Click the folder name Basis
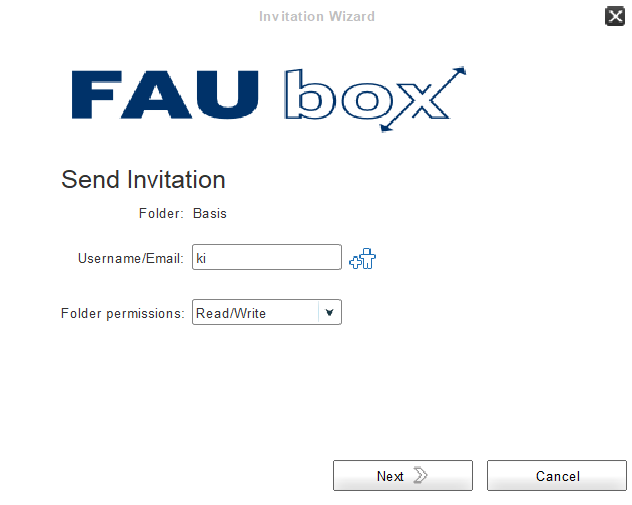632x505 pixels. pos(210,213)
